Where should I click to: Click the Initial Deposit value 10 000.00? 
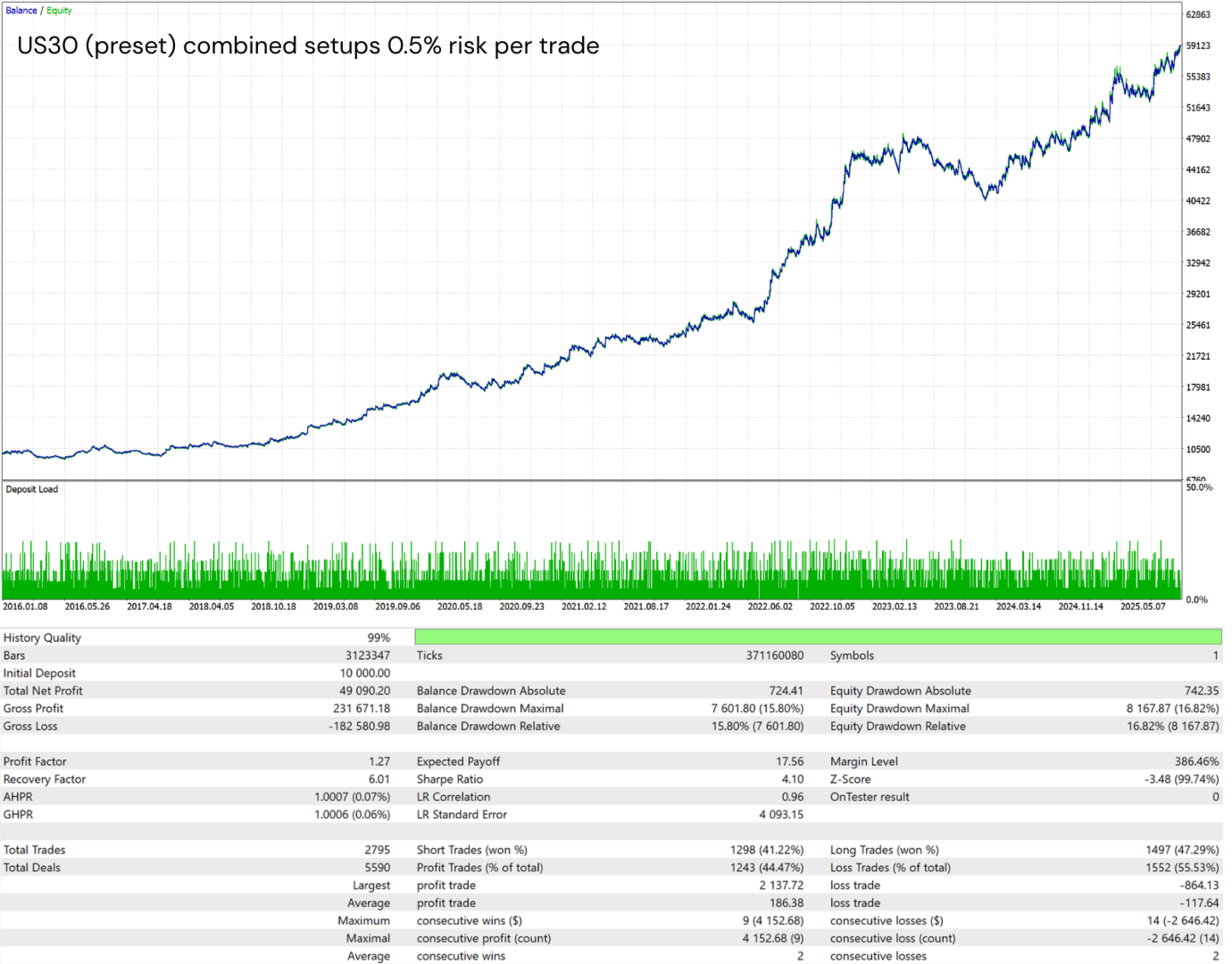pos(365,673)
